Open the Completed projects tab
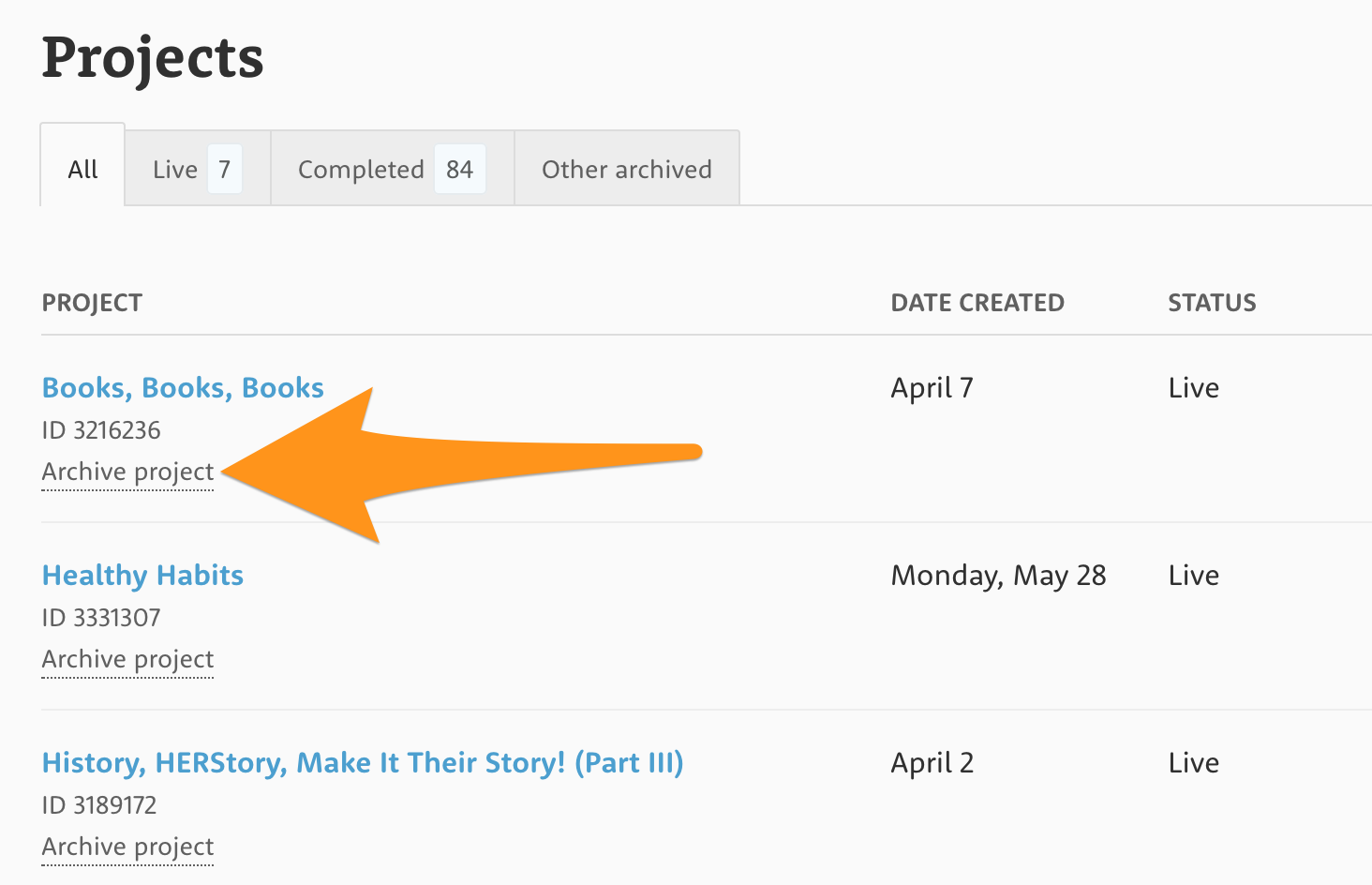This screenshot has height=885, width=1372. tap(393, 169)
